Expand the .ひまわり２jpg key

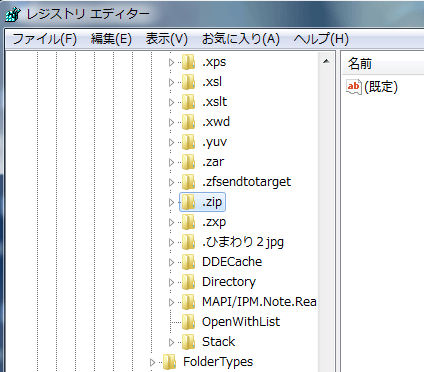171,242
